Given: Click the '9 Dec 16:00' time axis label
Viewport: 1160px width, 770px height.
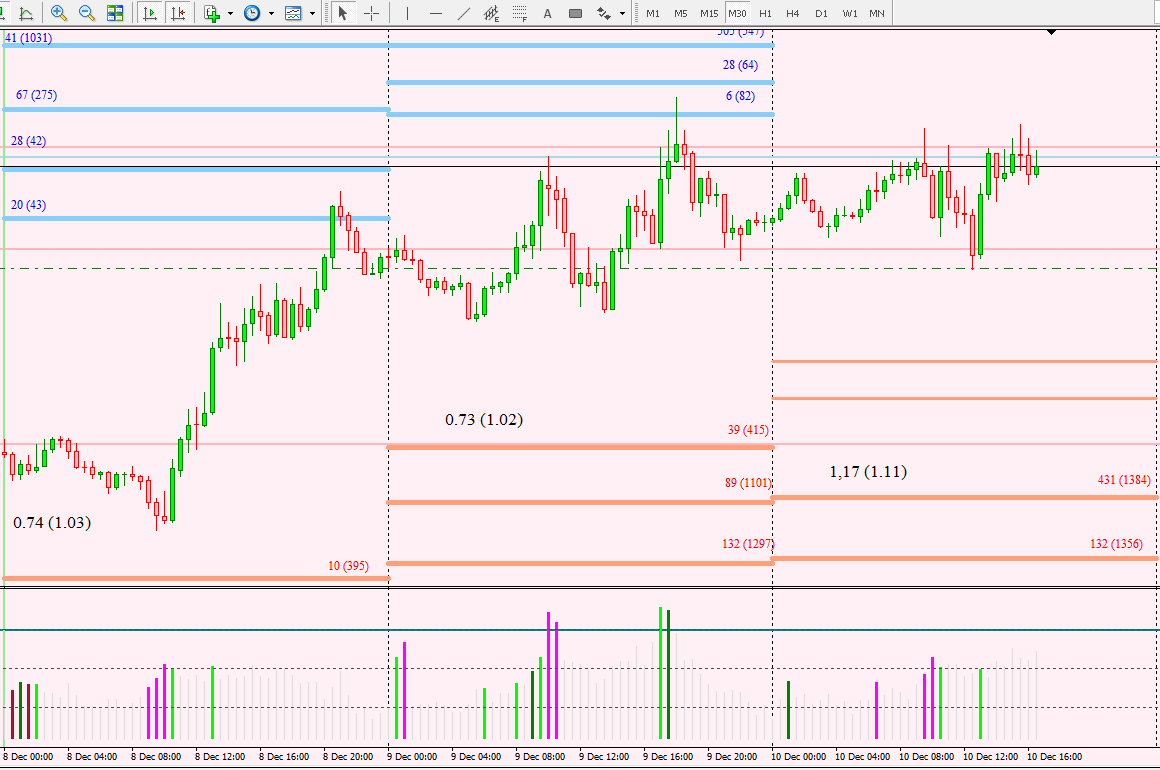Looking at the screenshot, I should pos(668,757).
